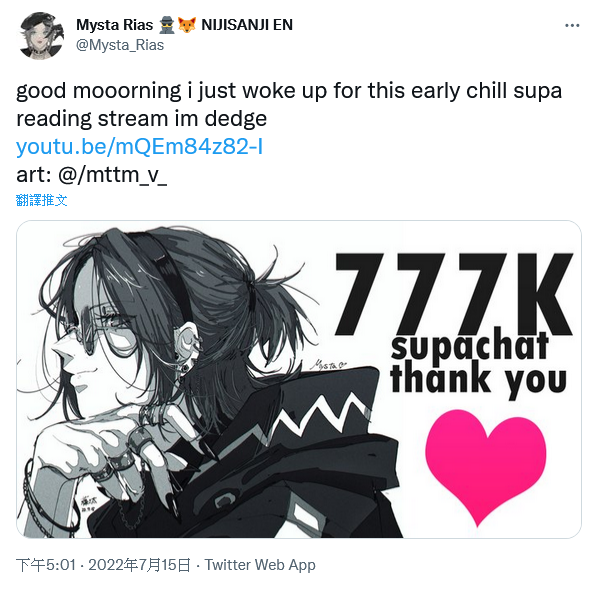Viewport: 598px width, 591px height.
Task: Click the Twitter Web App source label
Action: click(260, 565)
